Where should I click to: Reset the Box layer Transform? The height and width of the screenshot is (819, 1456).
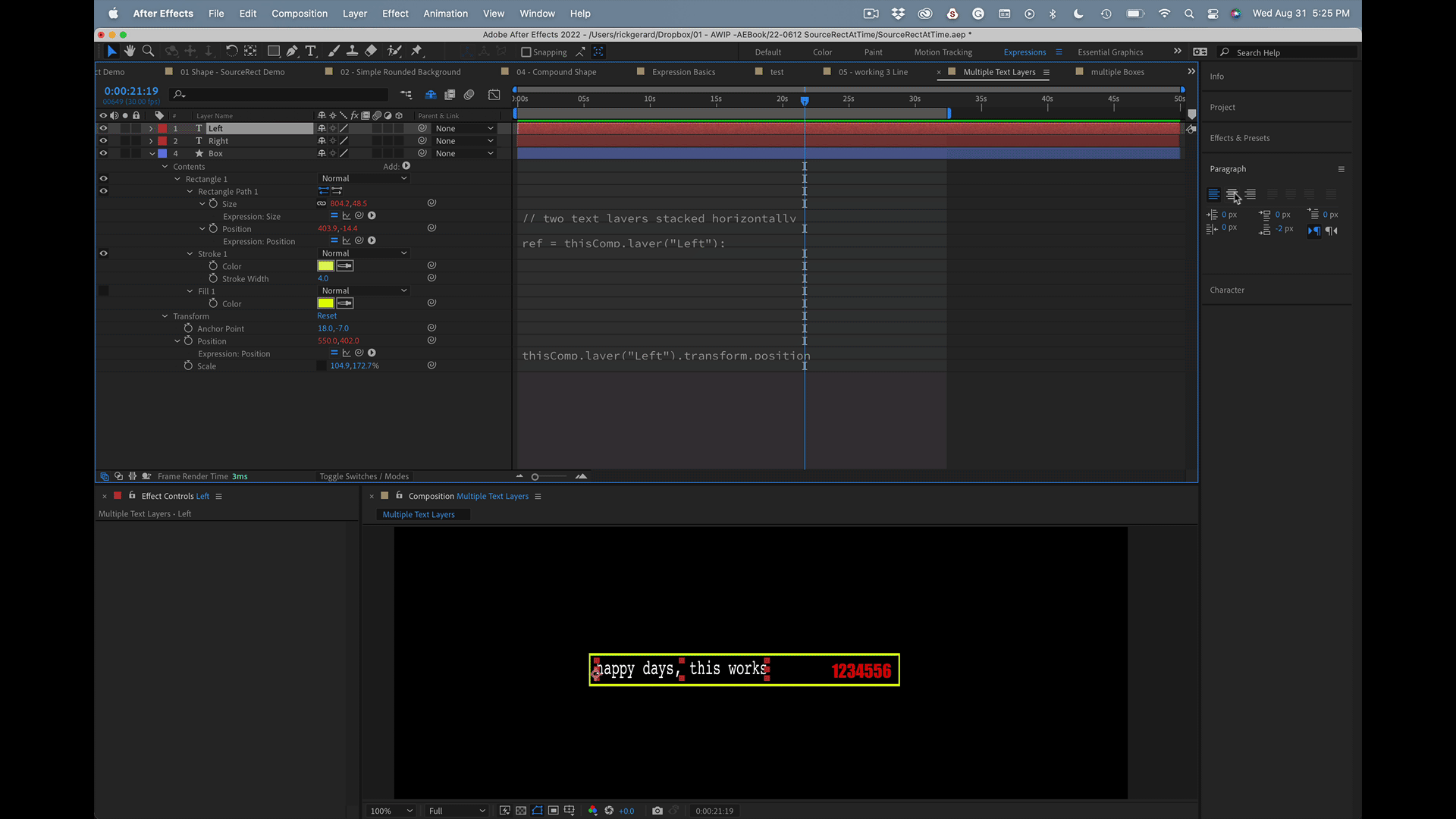327,316
